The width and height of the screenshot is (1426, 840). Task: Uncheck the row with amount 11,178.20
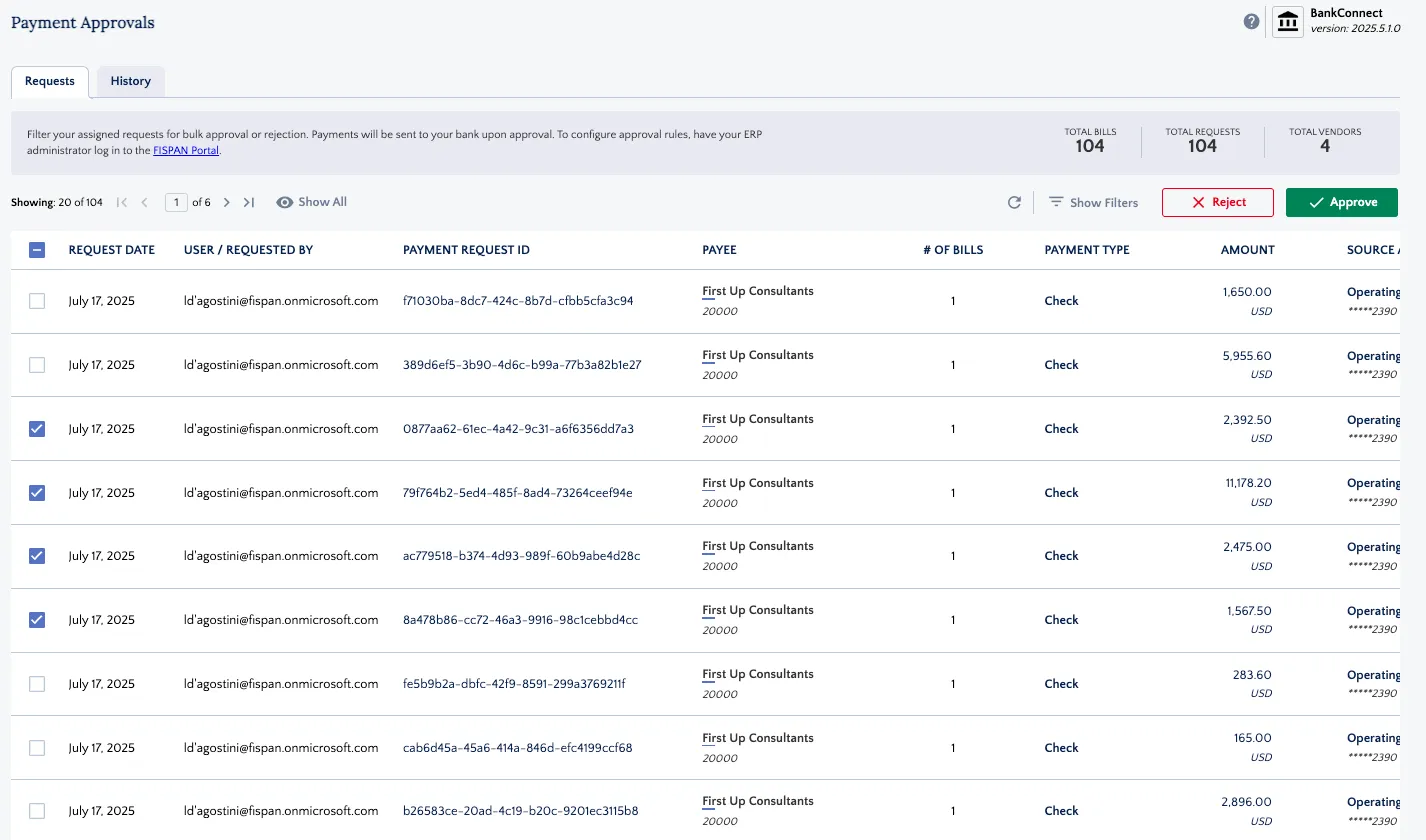pyautogui.click(x=37, y=493)
